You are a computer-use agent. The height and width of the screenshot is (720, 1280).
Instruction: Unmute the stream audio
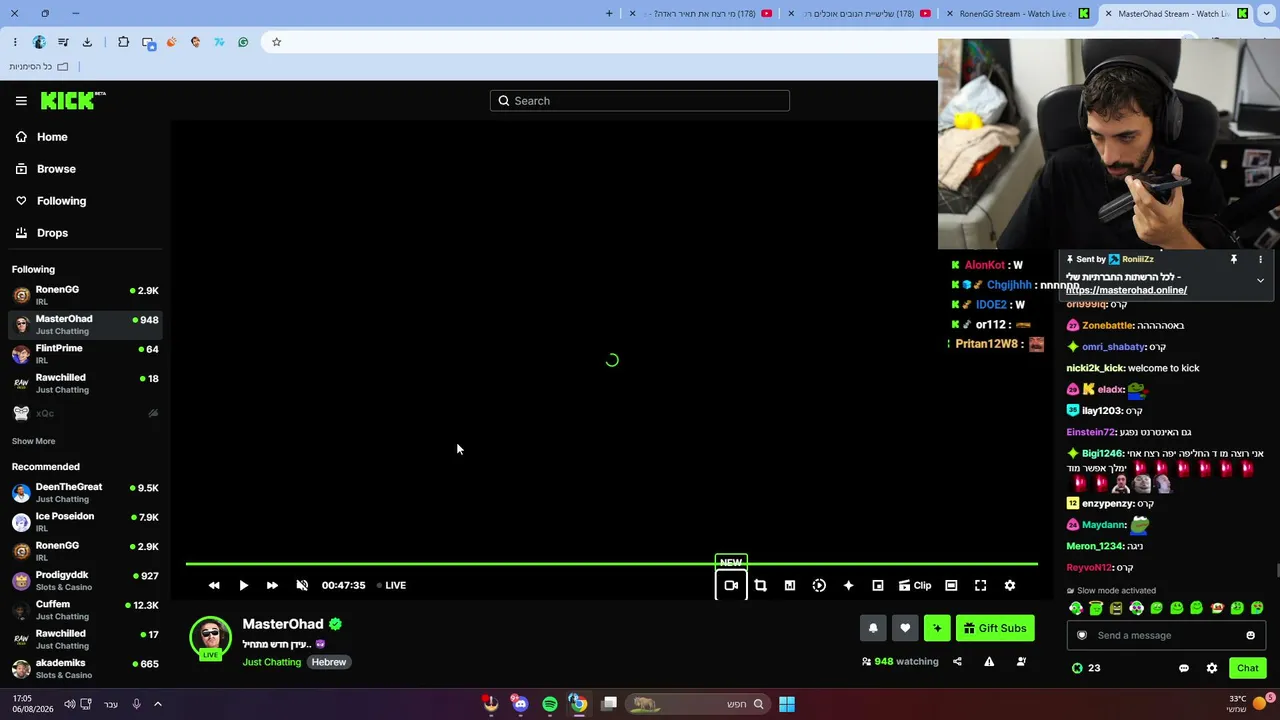point(302,586)
